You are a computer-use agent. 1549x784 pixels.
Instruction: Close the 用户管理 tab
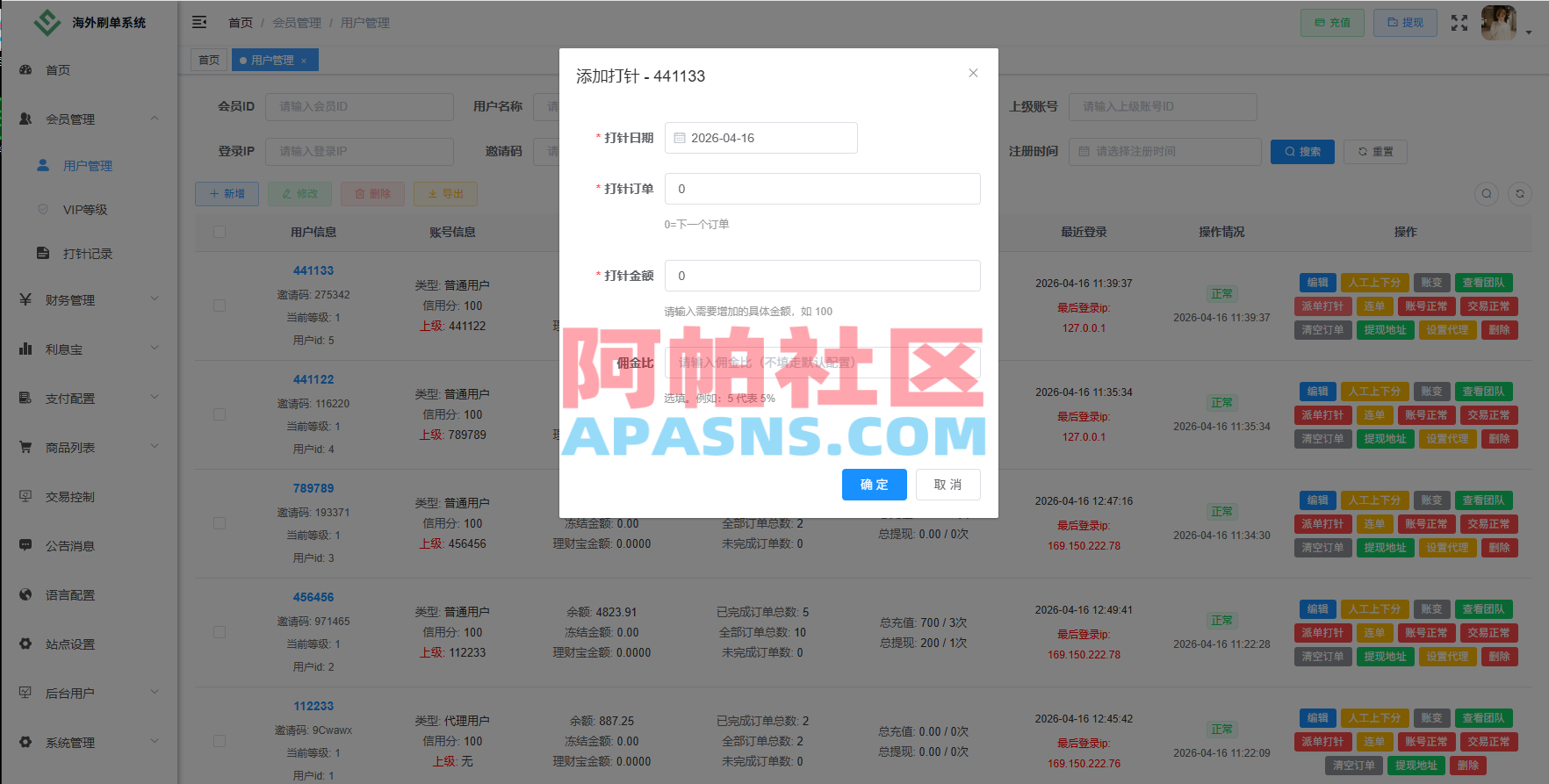tap(304, 61)
